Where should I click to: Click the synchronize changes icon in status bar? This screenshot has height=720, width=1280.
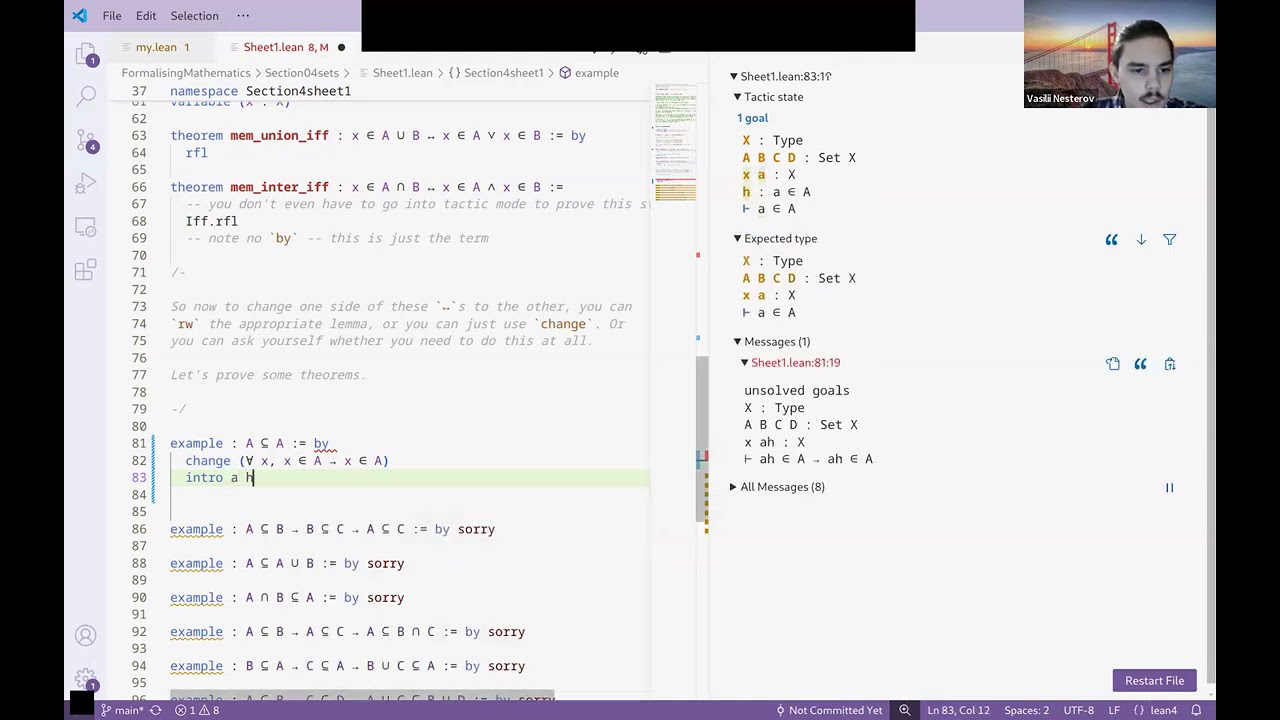coord(155,710)
